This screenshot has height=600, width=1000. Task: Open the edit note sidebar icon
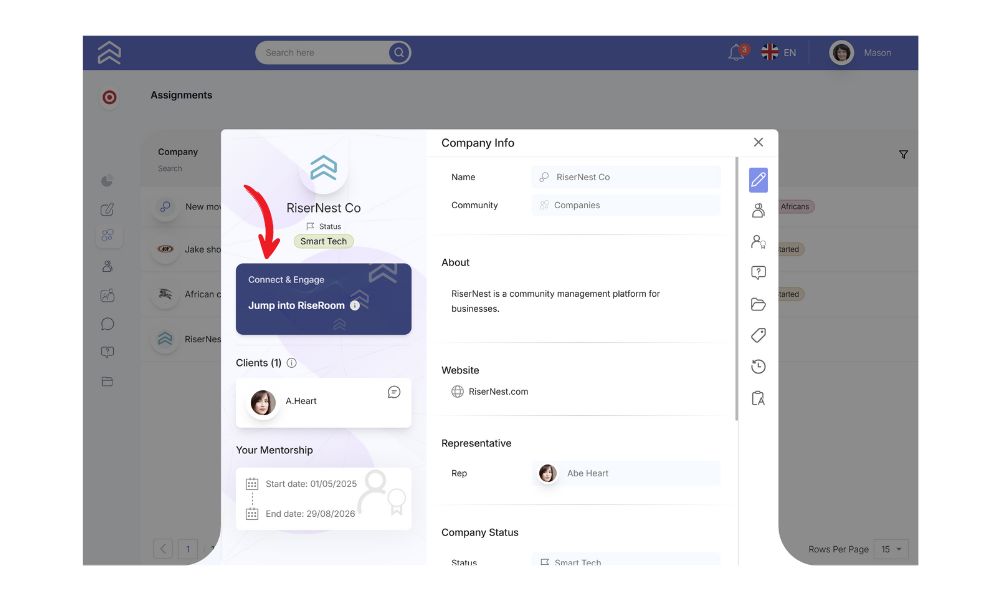pos(107,209)
